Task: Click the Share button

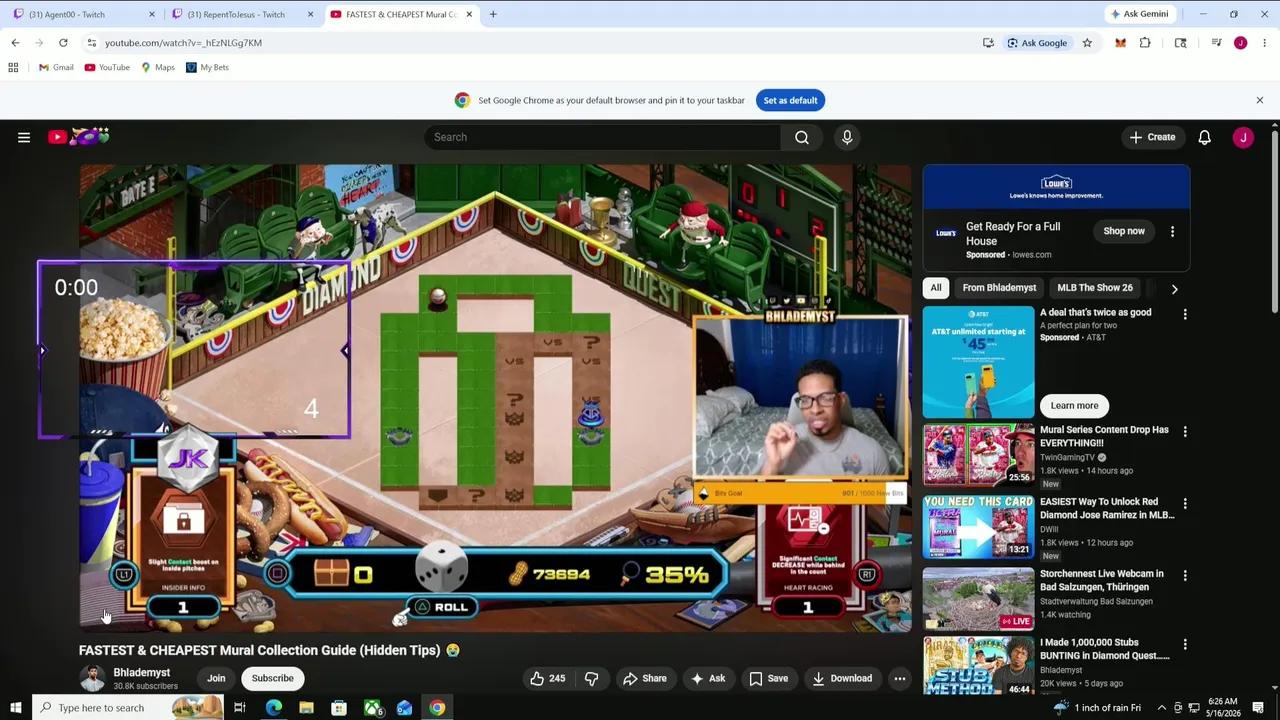Action: 645,678
